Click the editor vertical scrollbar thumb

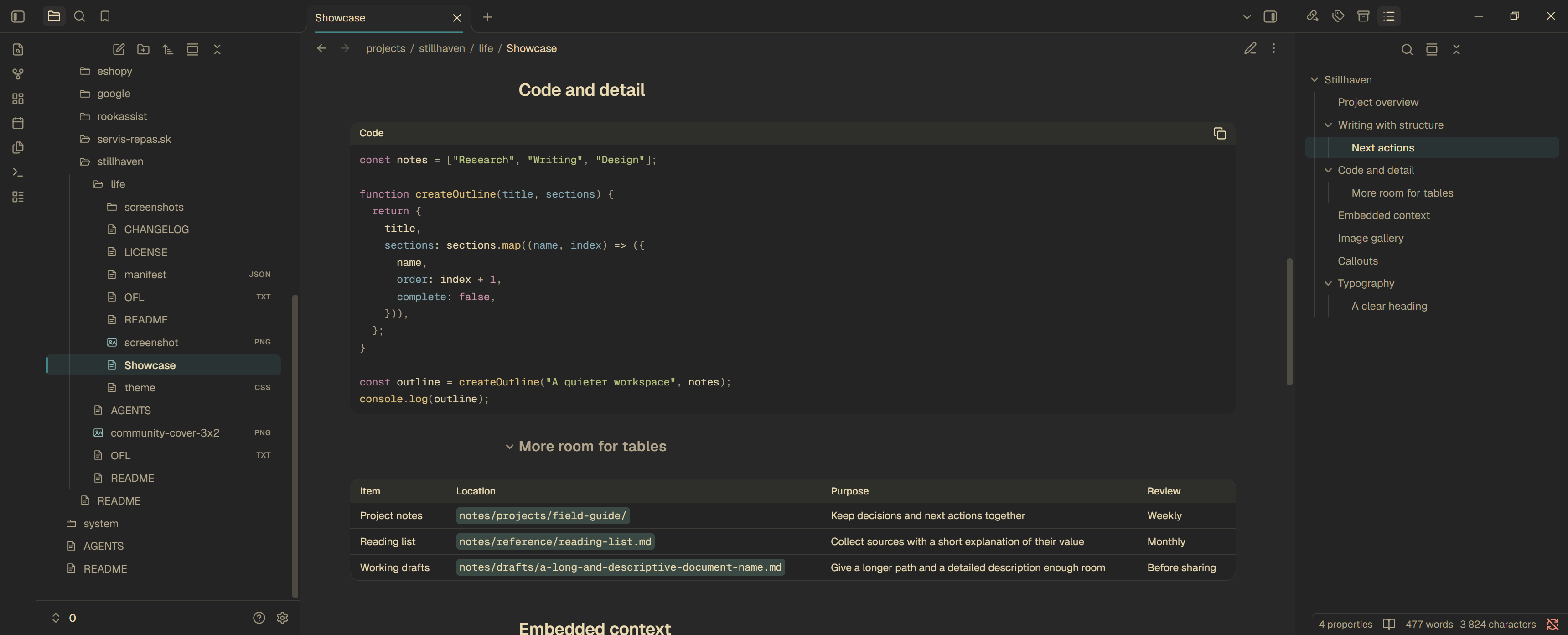coord(1289,322)
